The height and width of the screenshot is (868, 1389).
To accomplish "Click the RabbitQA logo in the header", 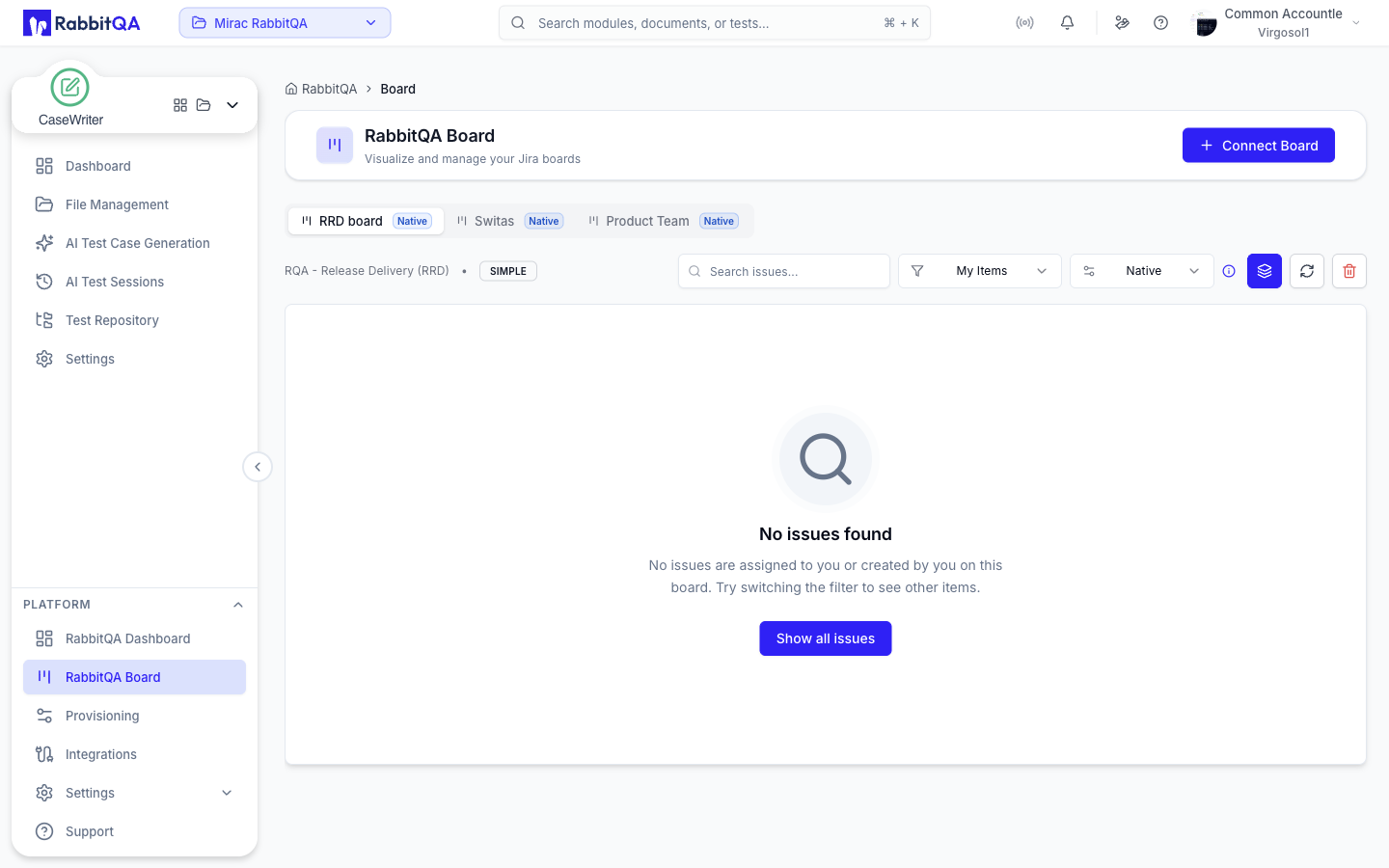I will pyautogui.click(x=82, y=23).
